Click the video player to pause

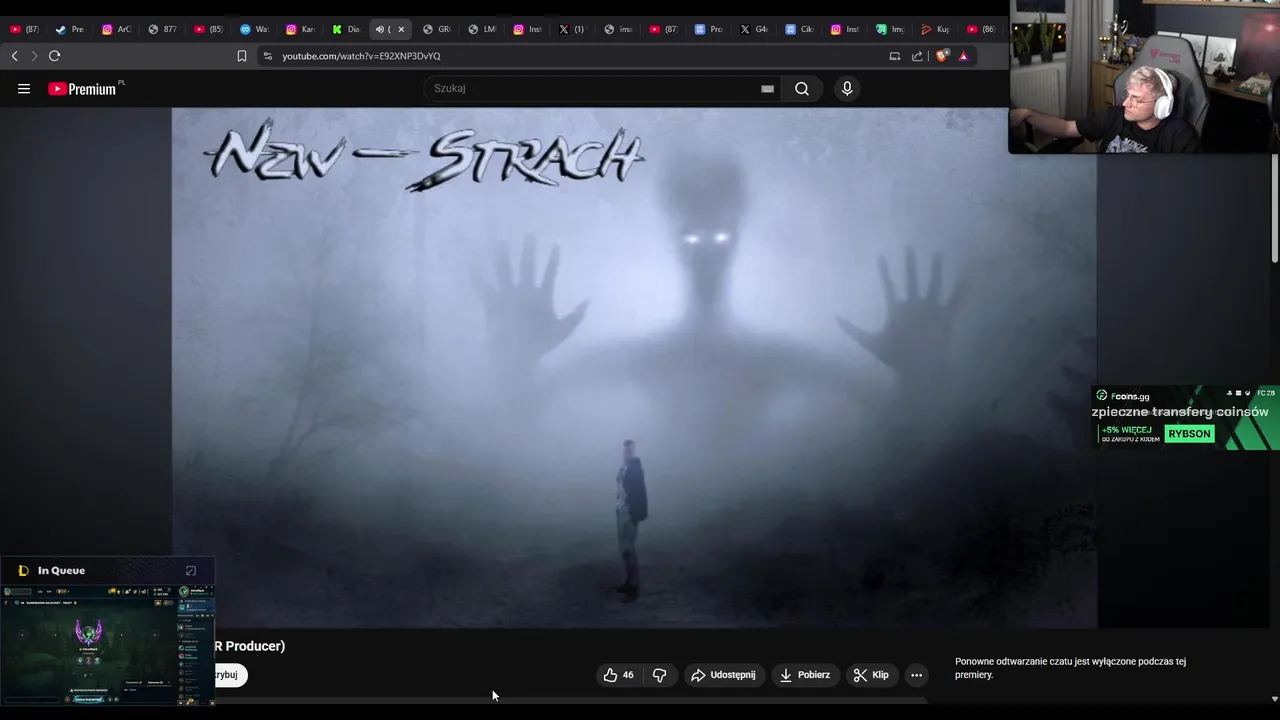point(634,368)
